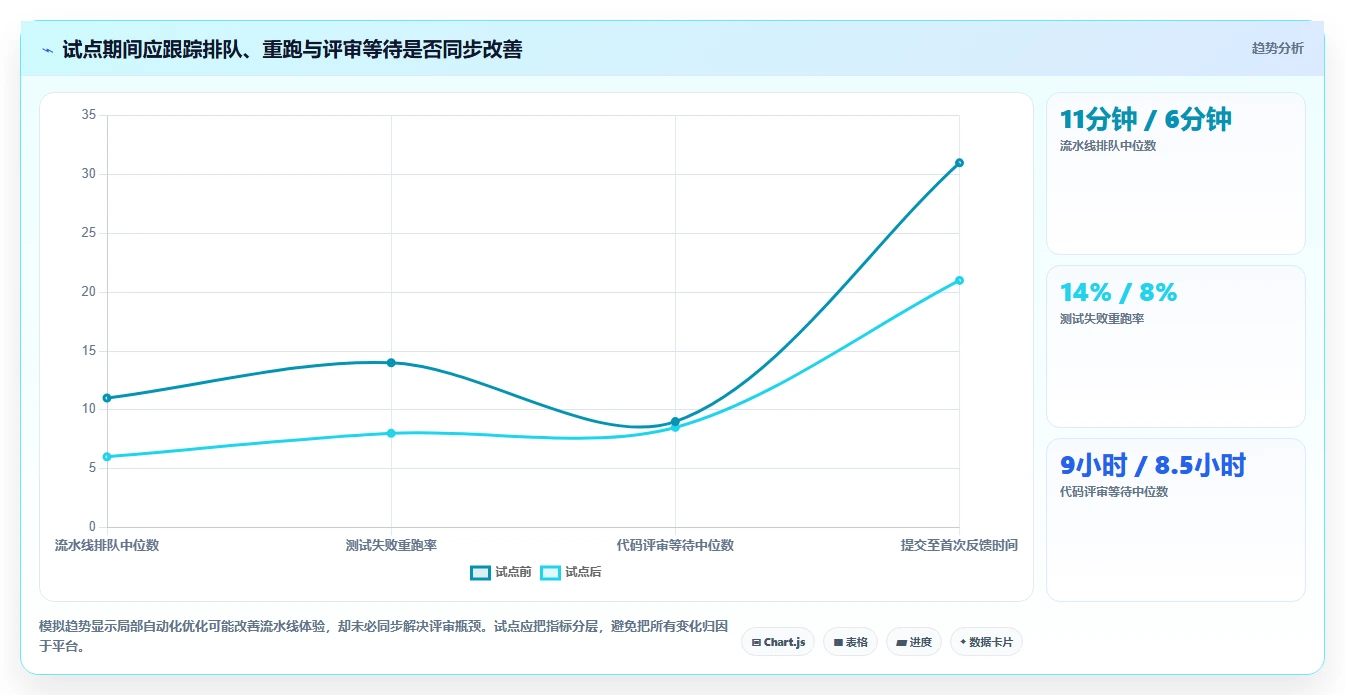Click the 14% / 8% card value
Viewport: 1345px width, 695px height.
coord(1118,292)
